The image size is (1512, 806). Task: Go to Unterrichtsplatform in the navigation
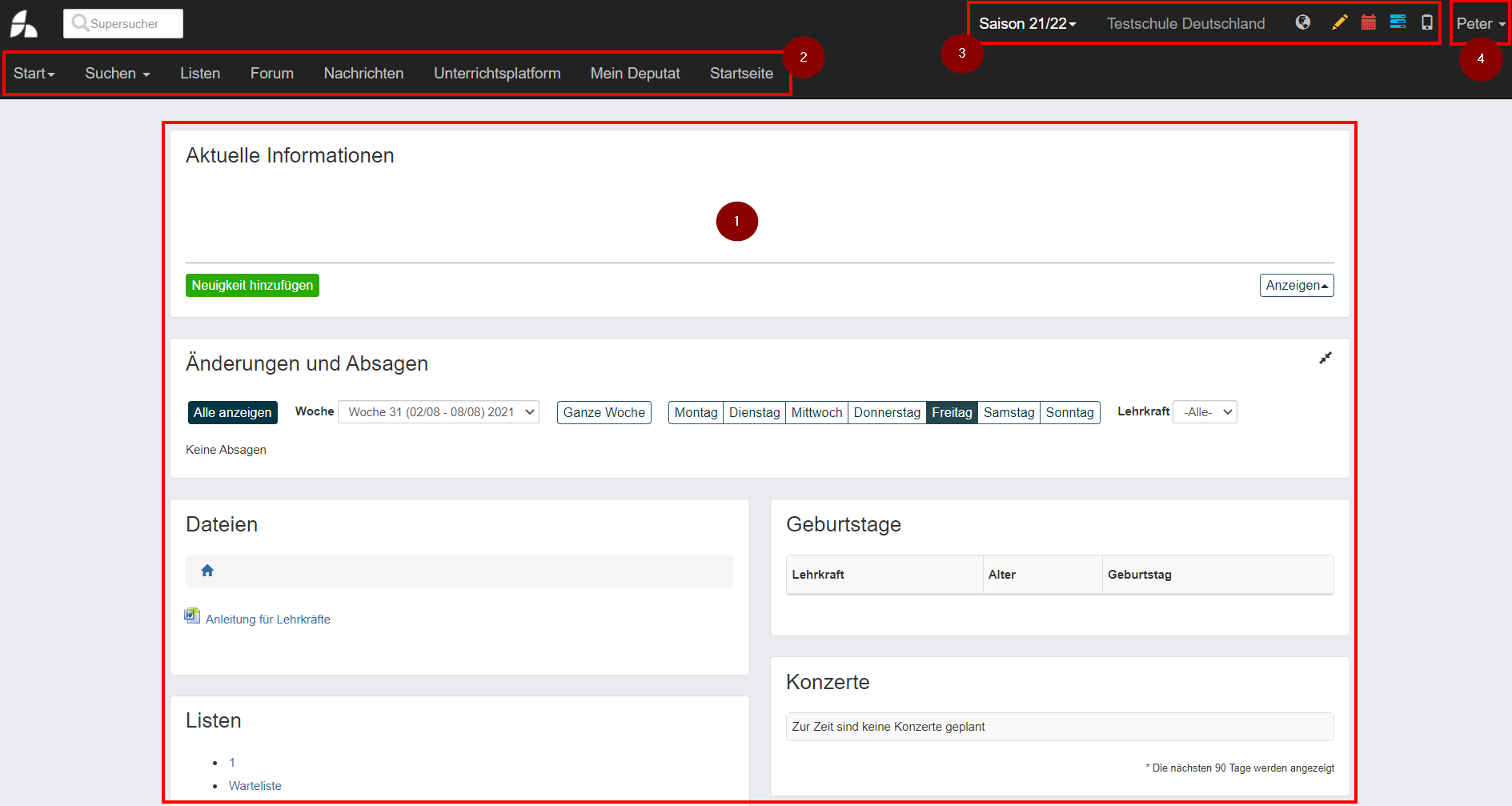[x=497, y=73]
